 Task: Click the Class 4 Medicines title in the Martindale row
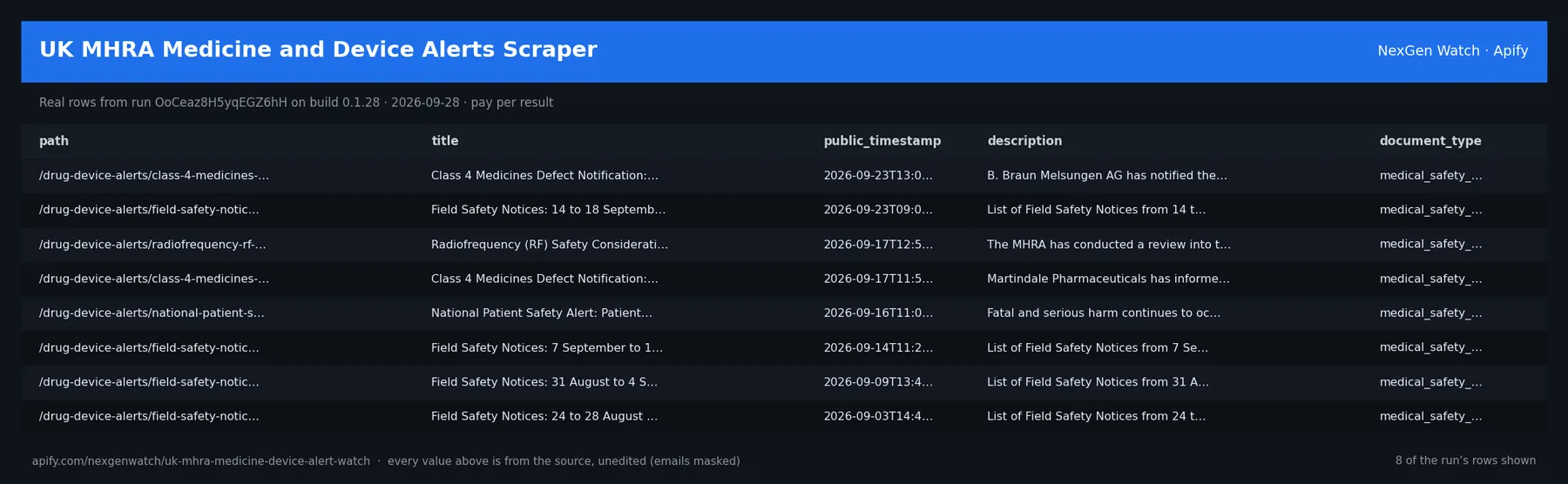[x=544, y=279]
